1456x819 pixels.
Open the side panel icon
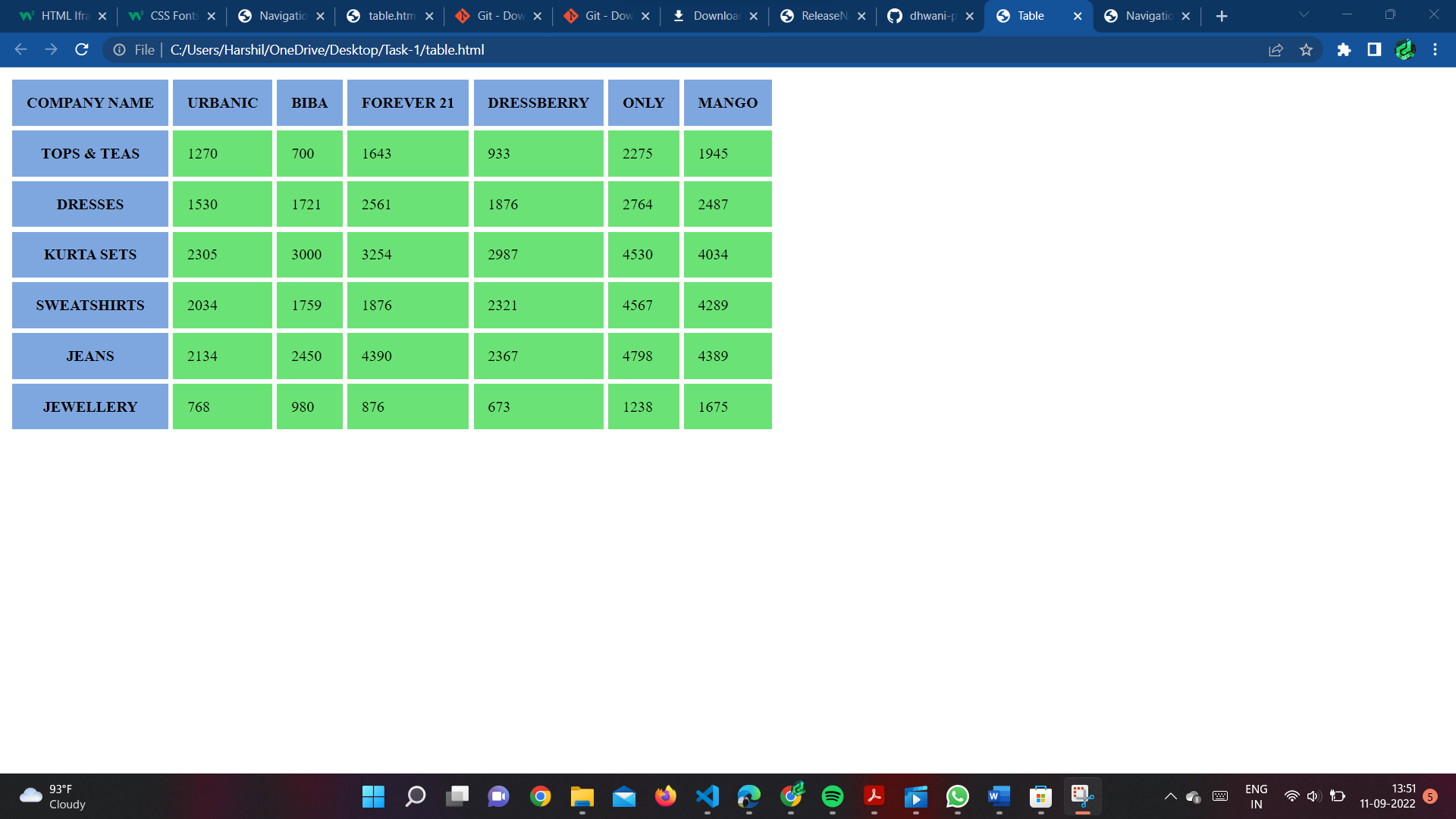1373,50
